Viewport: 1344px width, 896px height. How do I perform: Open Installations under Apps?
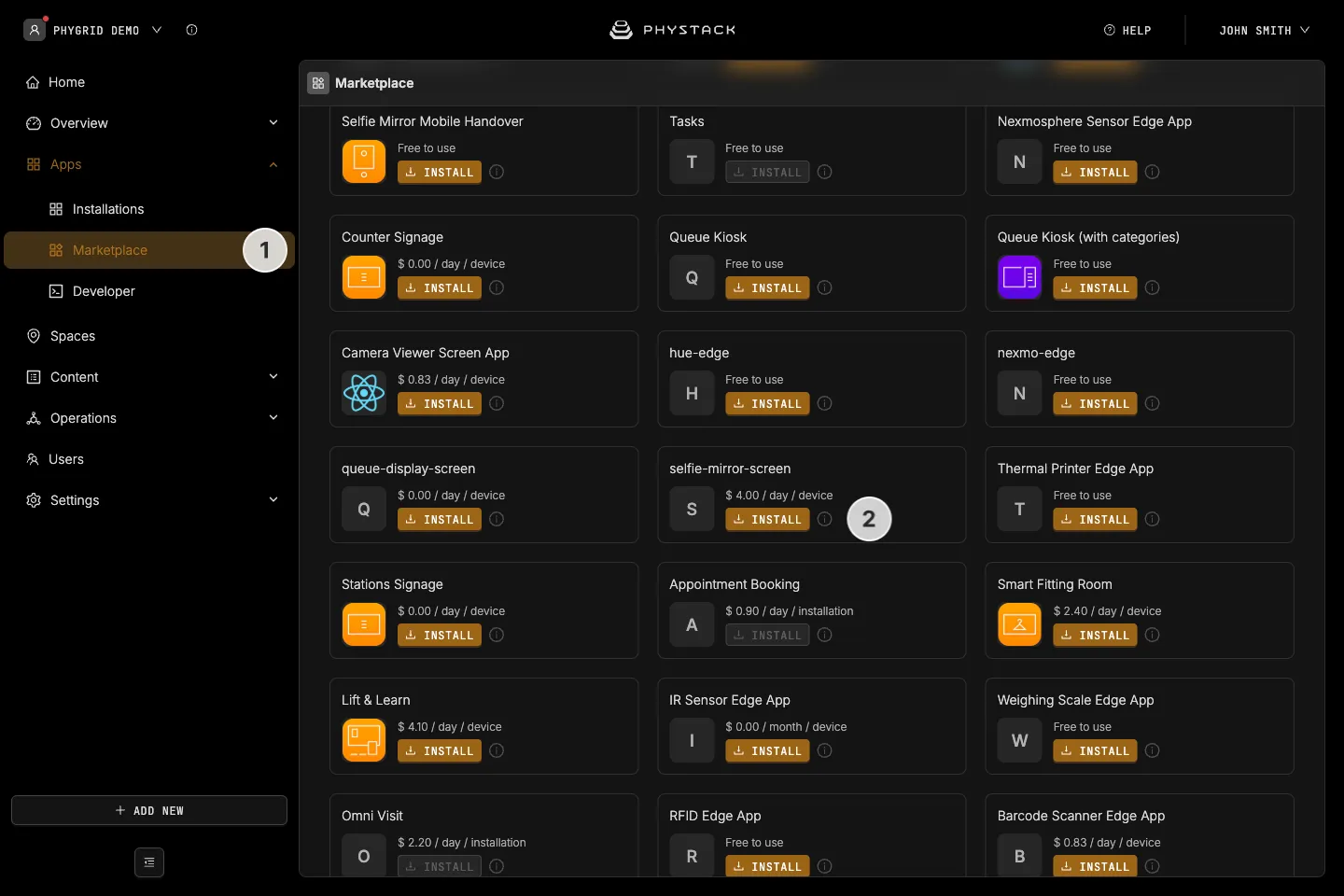(x=149, y=209)
